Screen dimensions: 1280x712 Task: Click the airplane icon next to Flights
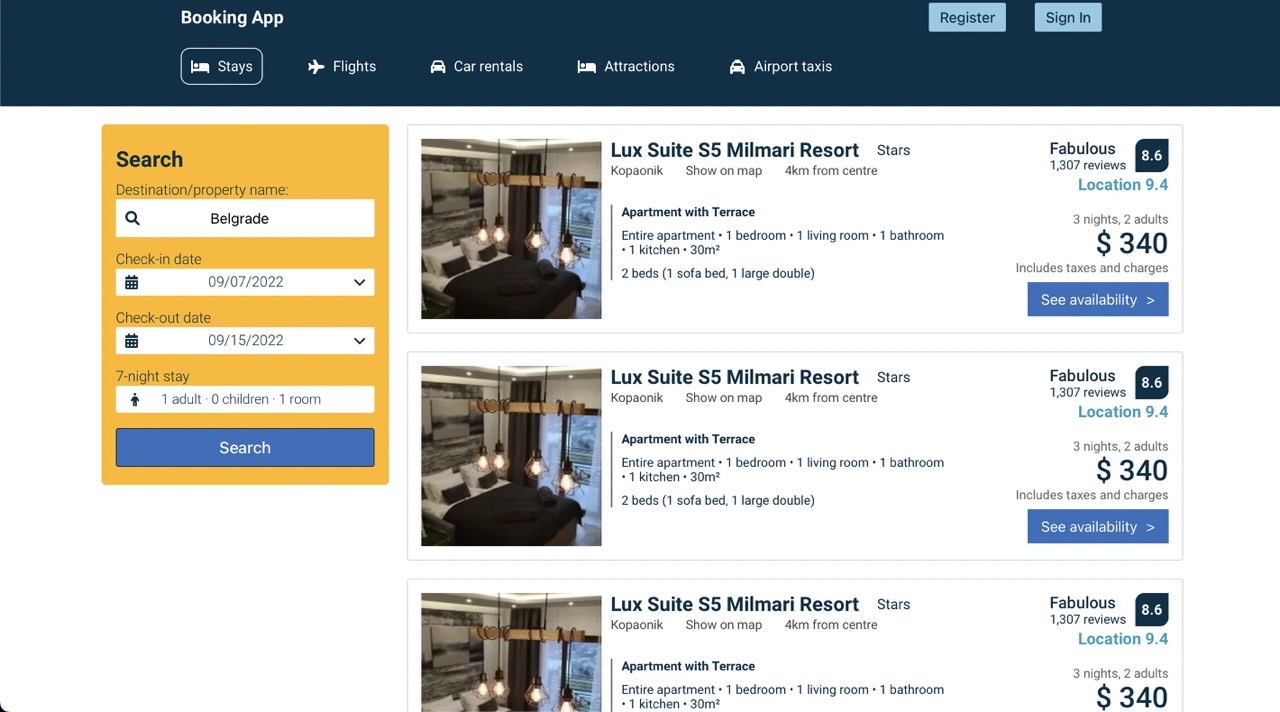tap(316, 67)
